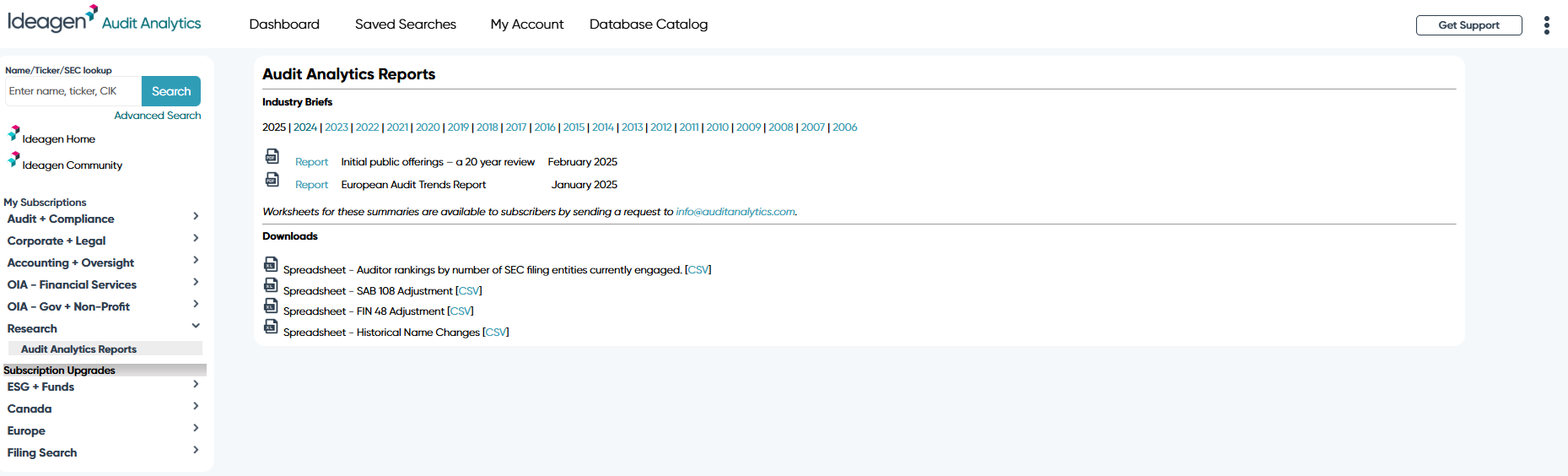
Task: Click the FIN 48 Adjustment spreadsheet icon
Action: [271, 306]
